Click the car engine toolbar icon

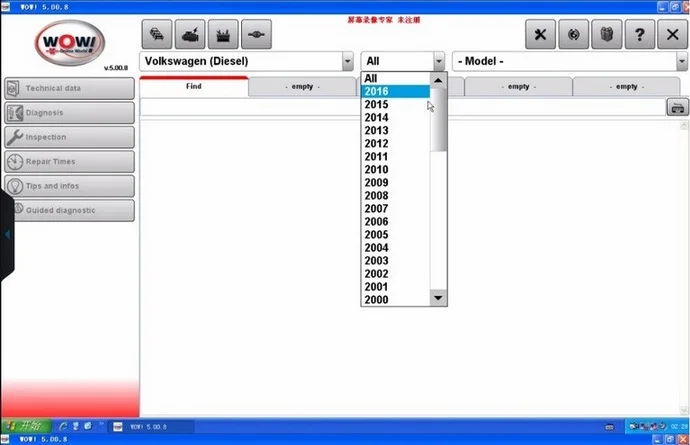190,34
